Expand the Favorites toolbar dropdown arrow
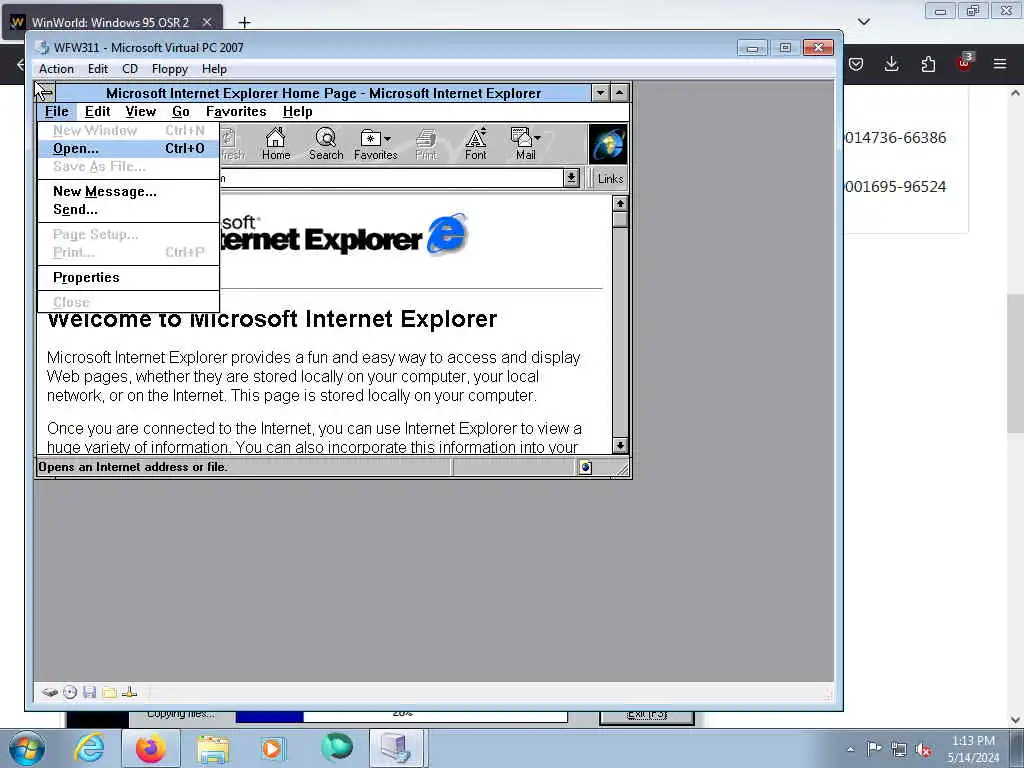Image resolution: width=1024 pixels, height=768 pixels. click(387, 138)
